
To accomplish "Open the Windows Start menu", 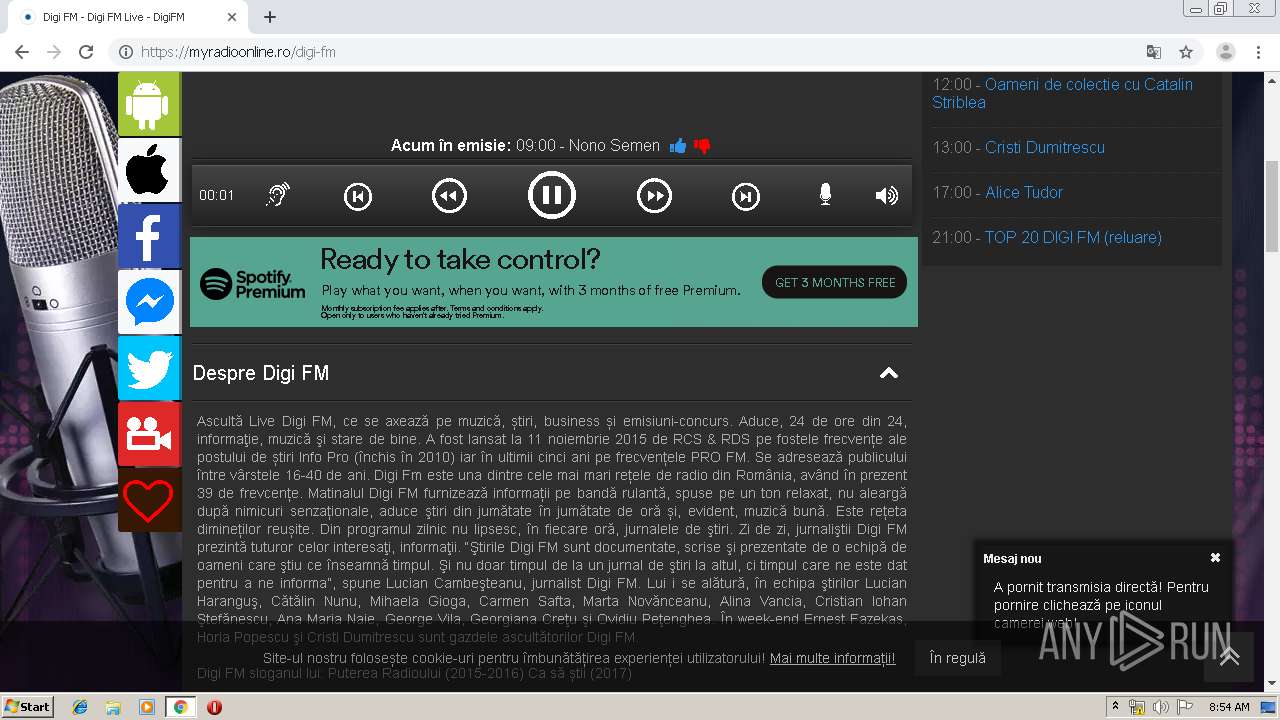I will click(x=28, y=706).
